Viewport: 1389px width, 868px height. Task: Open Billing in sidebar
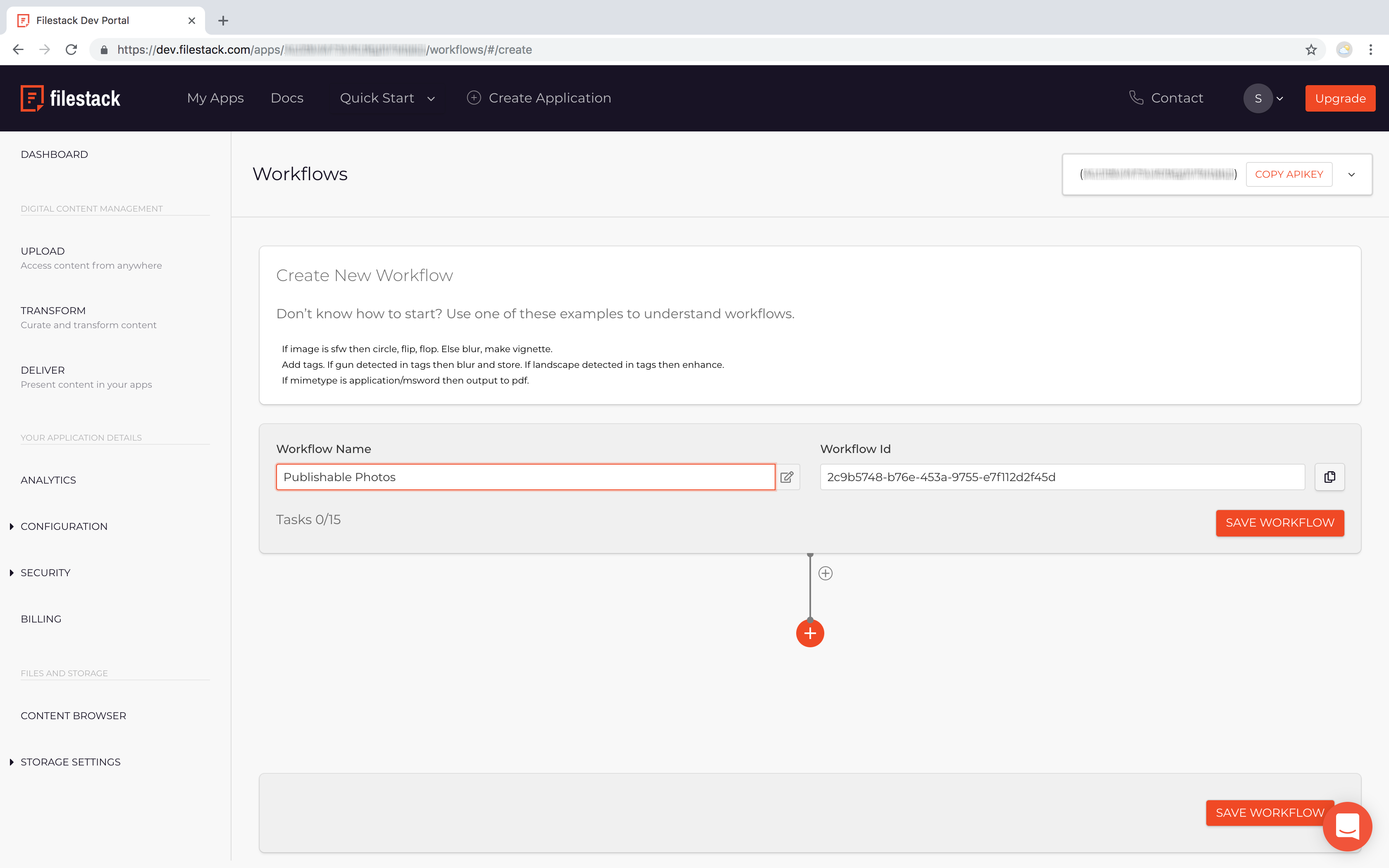coord(41,619)
